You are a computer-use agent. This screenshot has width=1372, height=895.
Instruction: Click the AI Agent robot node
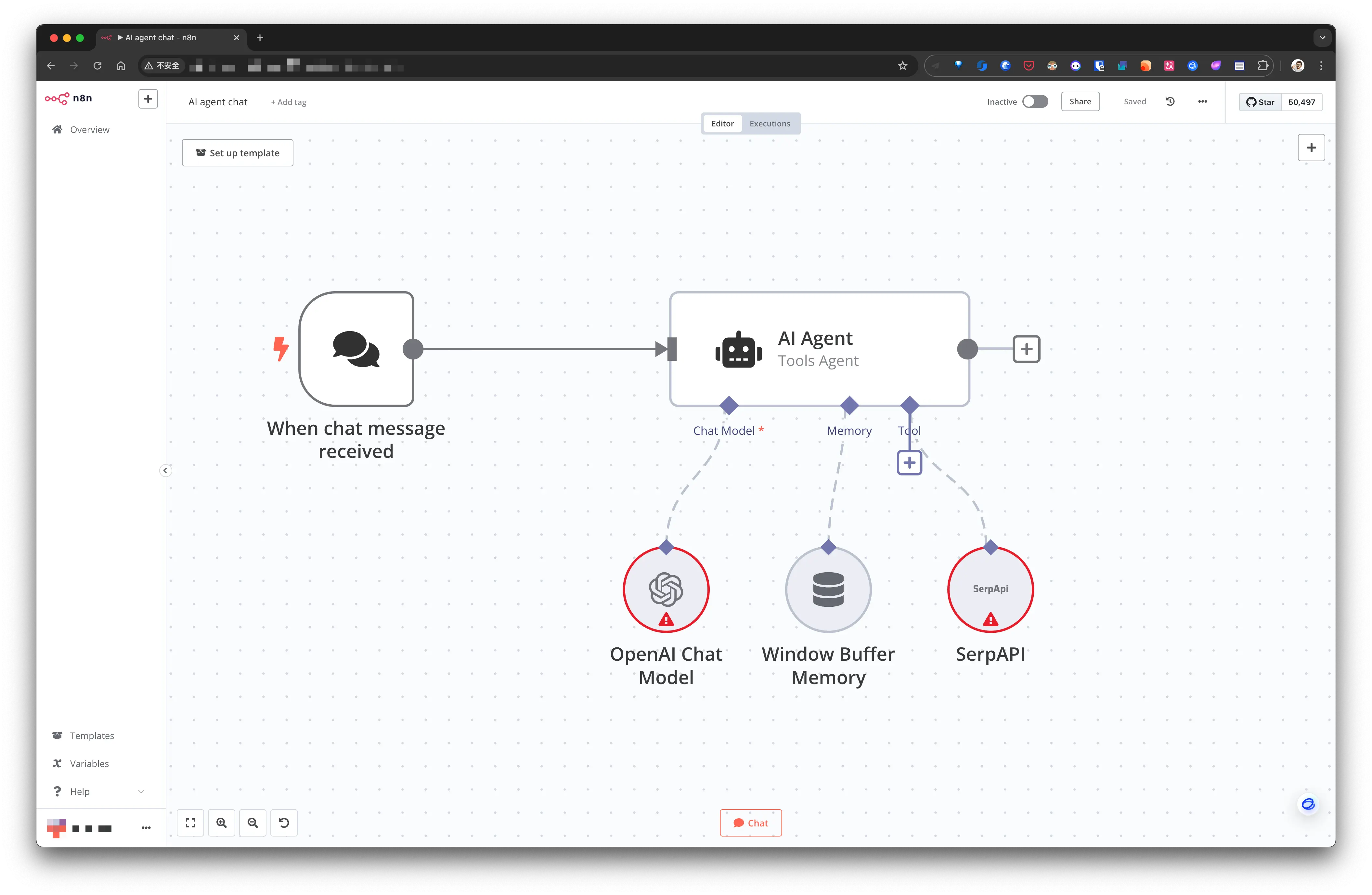[x=819, y=349]
